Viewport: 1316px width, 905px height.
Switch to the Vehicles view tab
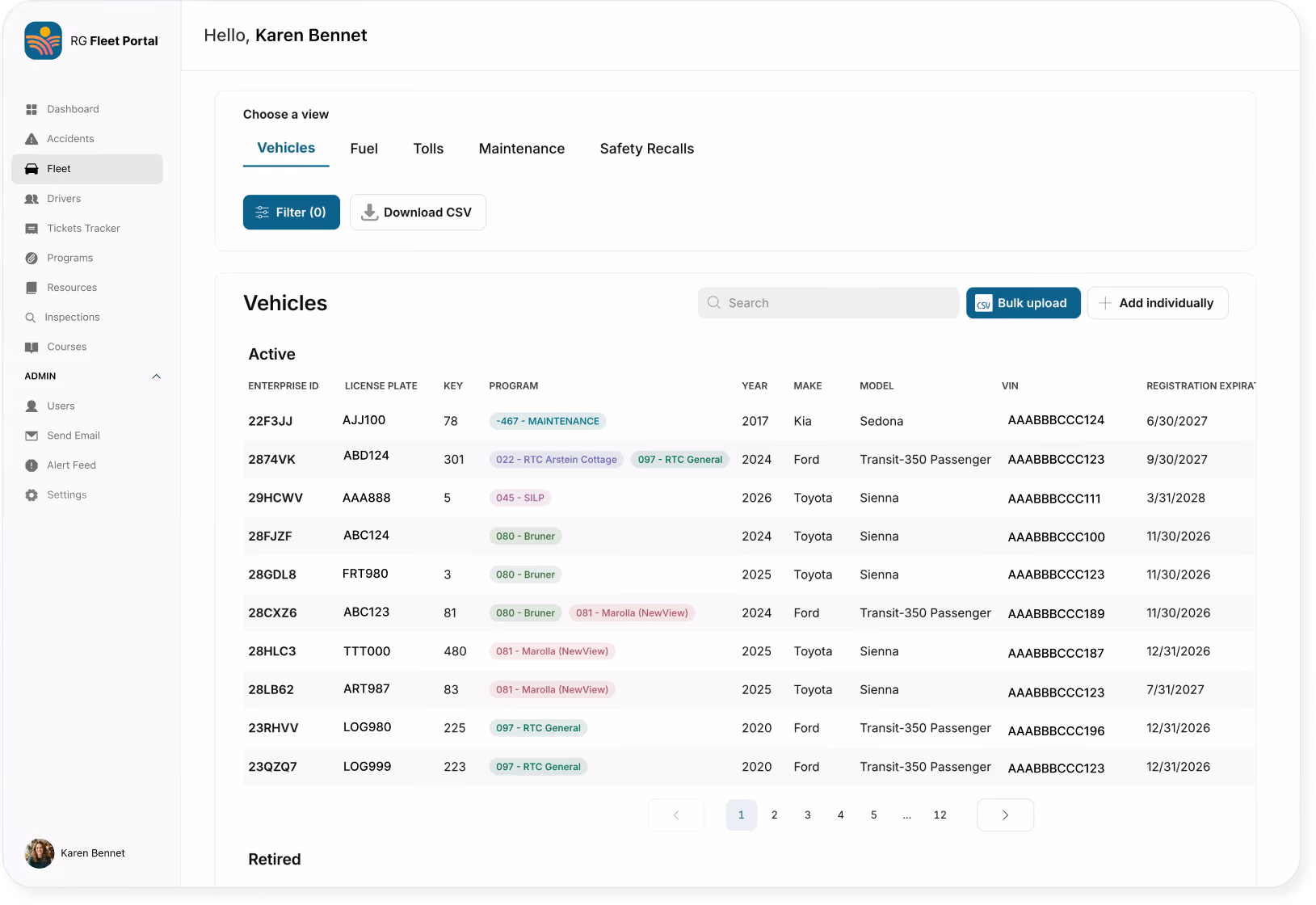[286, 148]
